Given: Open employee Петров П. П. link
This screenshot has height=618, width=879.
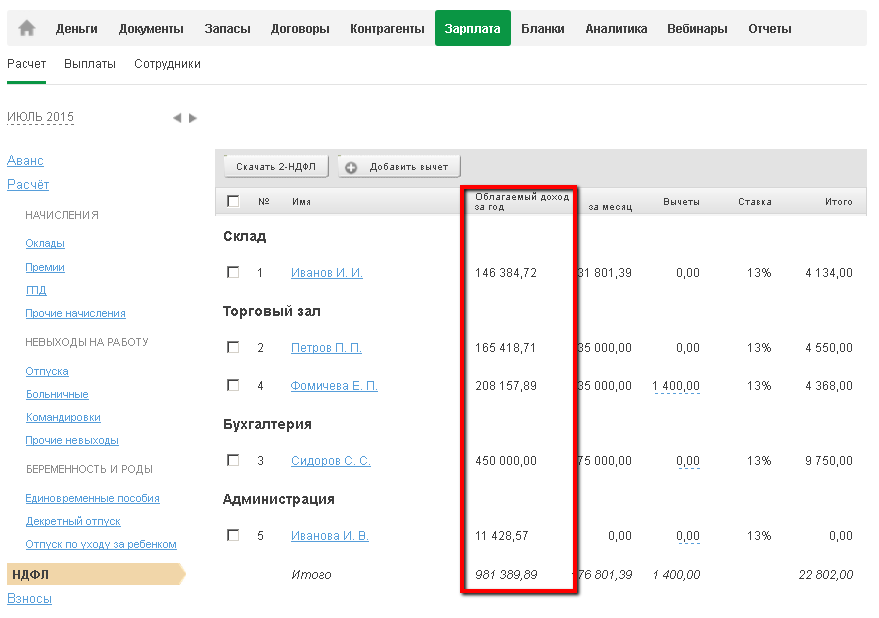Looking at the screenshot, I should point(326,348).
